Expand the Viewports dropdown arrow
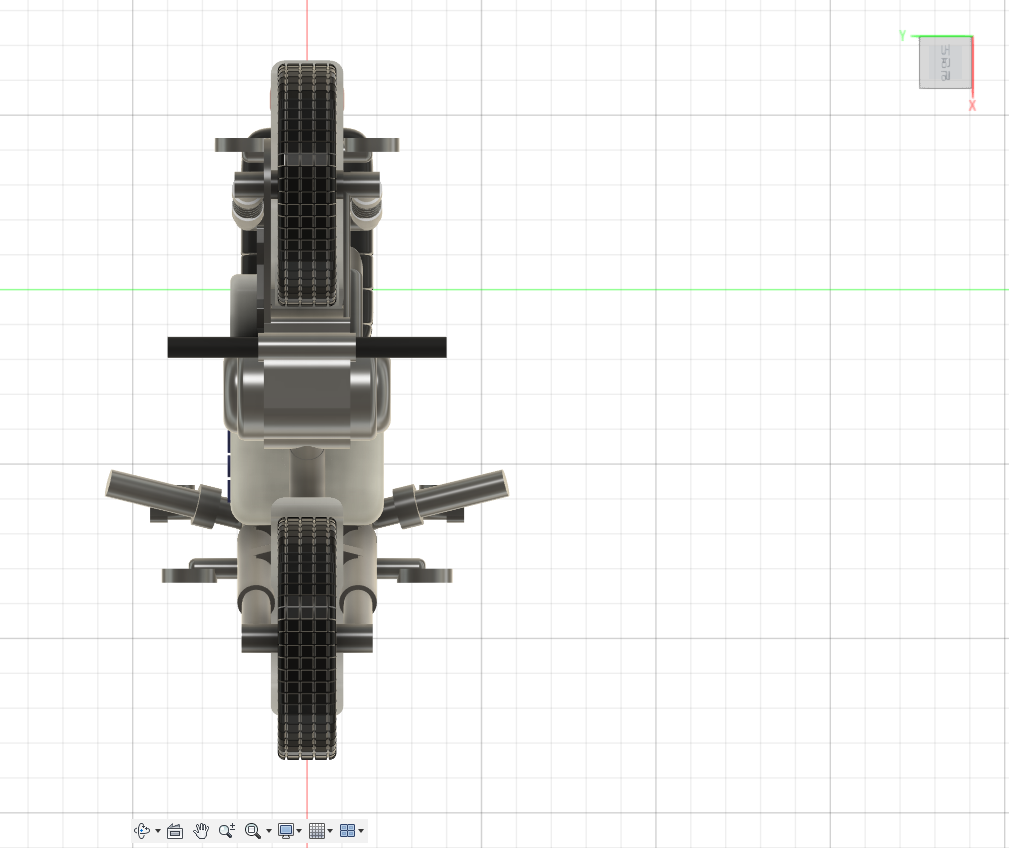The height and width of the screenshot is (848, 1009). click(361, 831)
